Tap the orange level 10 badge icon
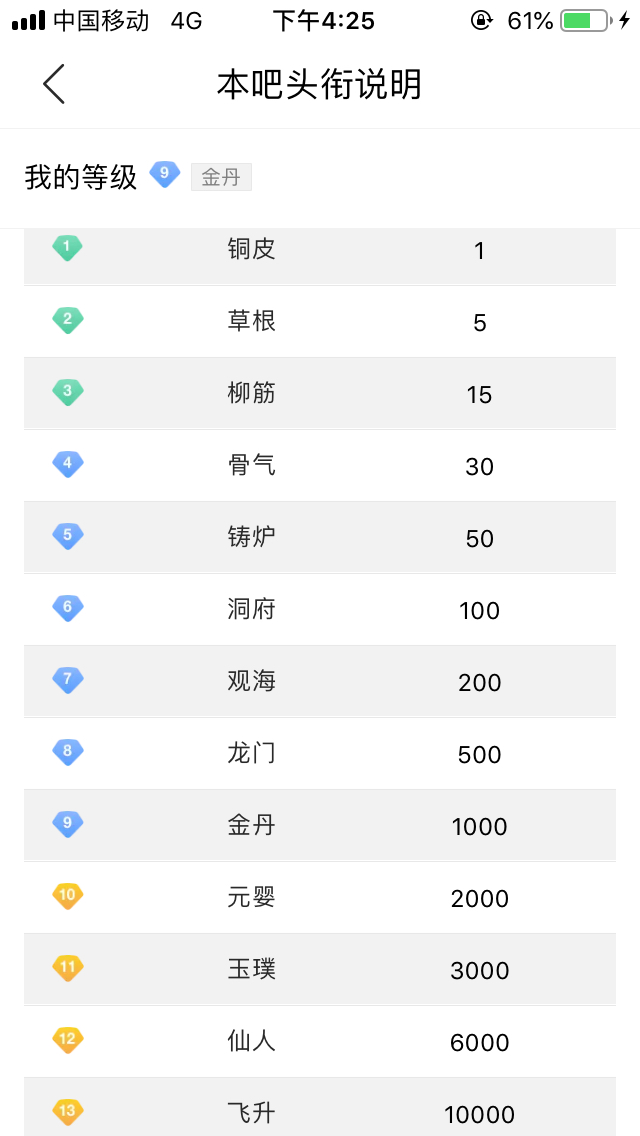The height and width of the screenshot is (1136, 640). (x=68, y=896)
